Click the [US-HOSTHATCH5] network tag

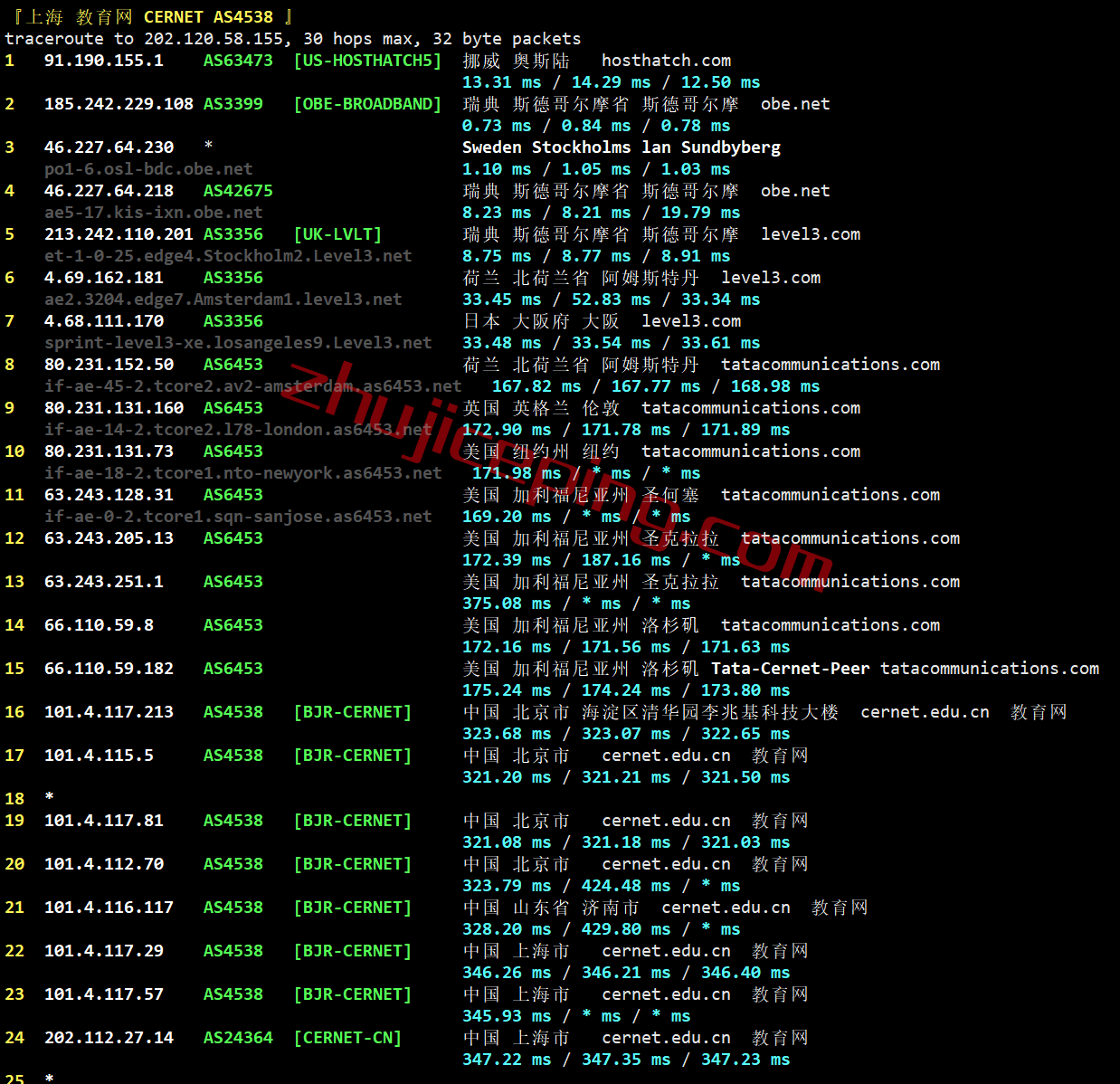point(367,61)
